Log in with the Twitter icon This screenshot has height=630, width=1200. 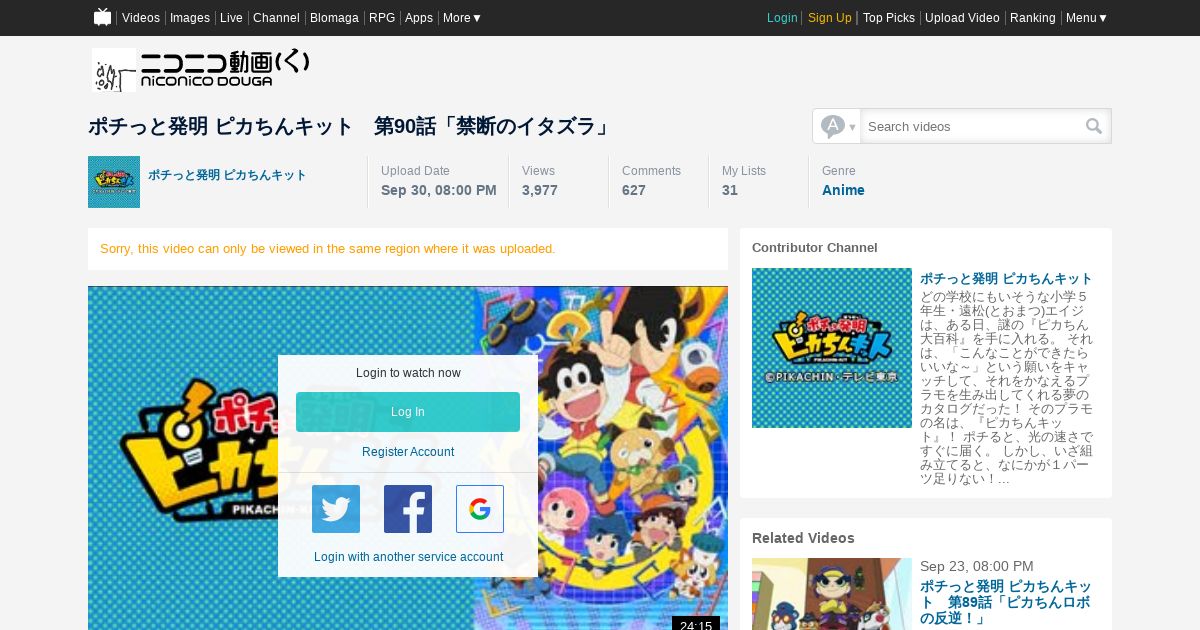[x=336, y=509]
